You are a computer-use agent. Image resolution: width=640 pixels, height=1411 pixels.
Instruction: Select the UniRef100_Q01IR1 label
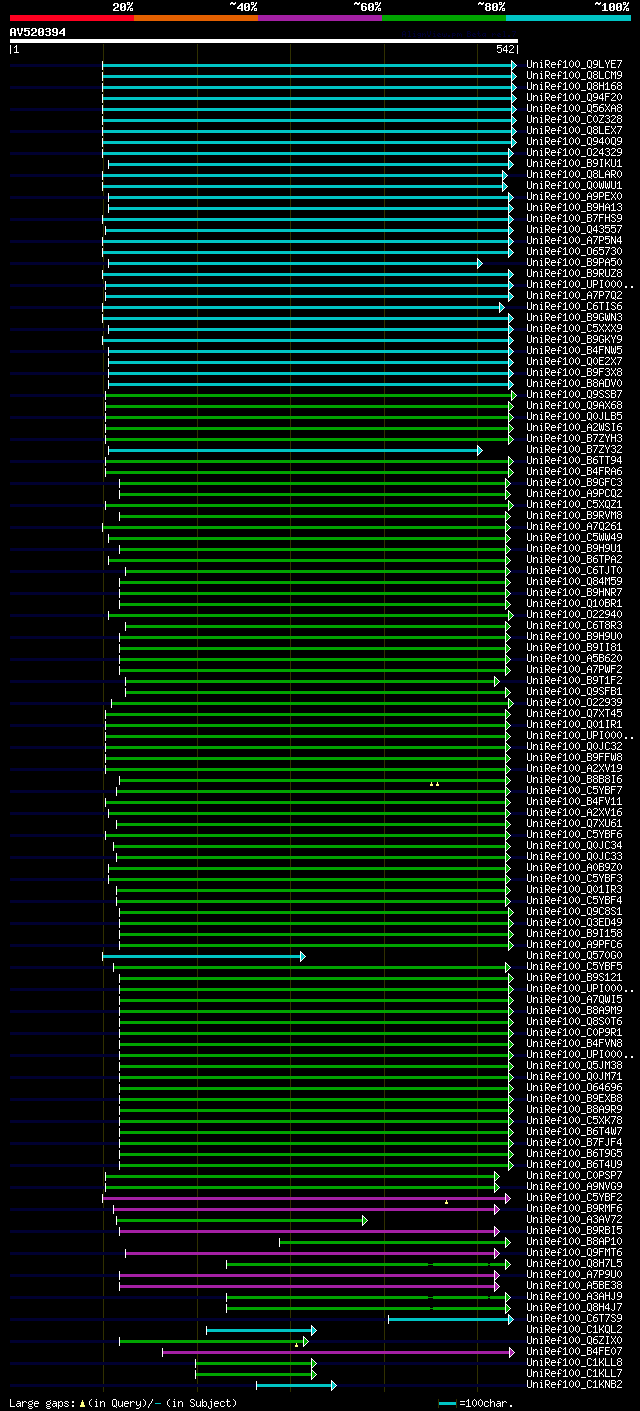tap(574, 724)
